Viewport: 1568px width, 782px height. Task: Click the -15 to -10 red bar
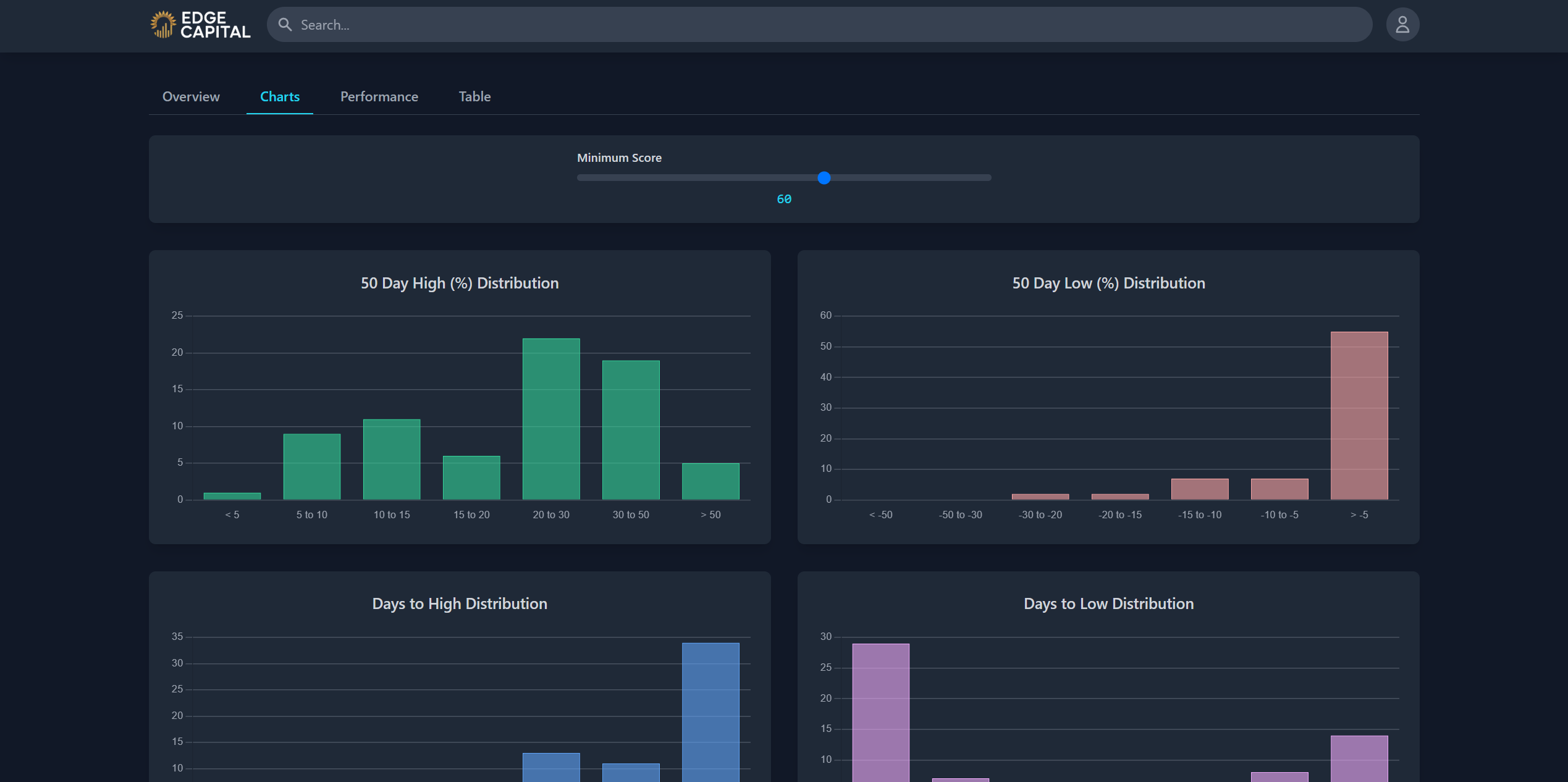click(x=1199, y=489)
